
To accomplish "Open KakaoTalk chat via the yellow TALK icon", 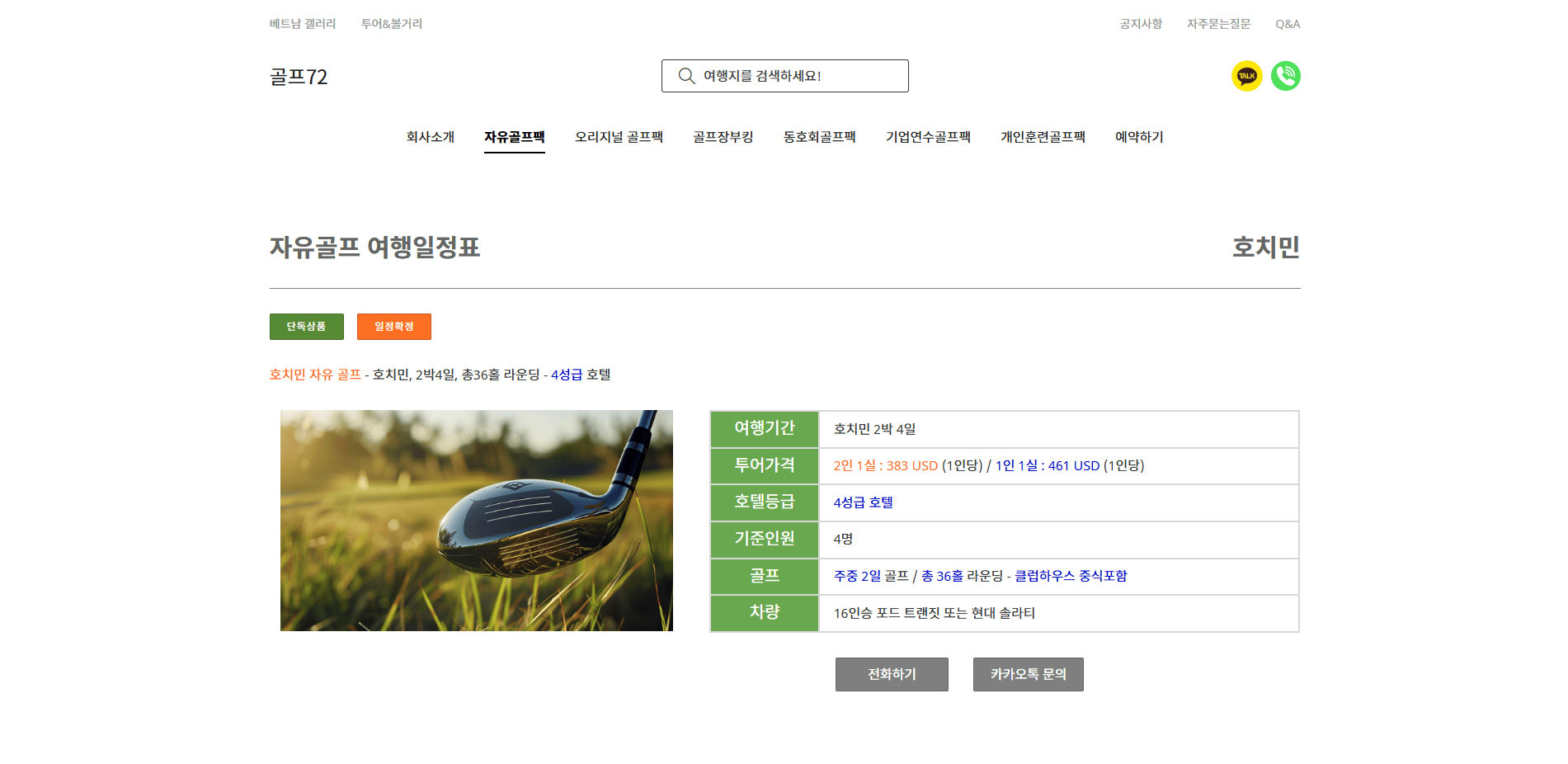I will [x=1245, y=76].
